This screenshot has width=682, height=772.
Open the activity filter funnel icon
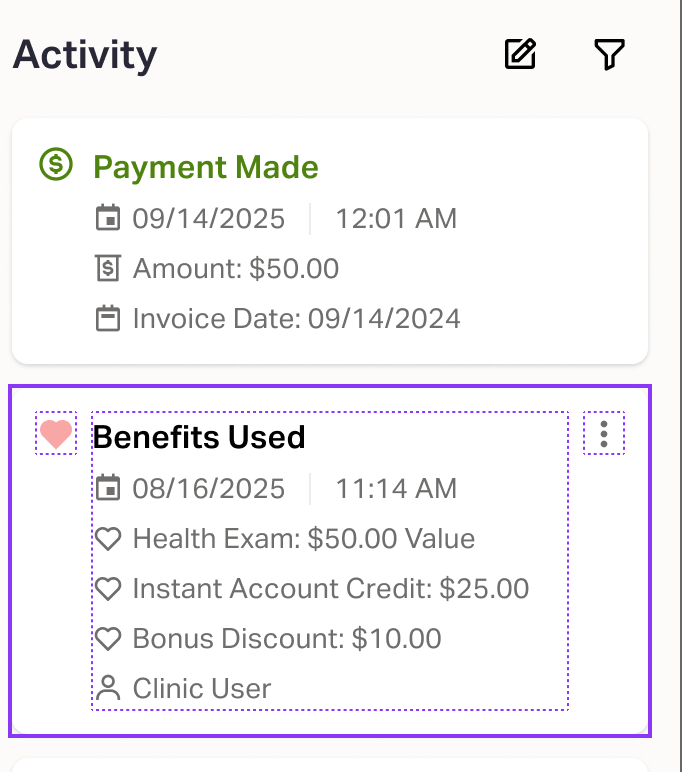609,54
